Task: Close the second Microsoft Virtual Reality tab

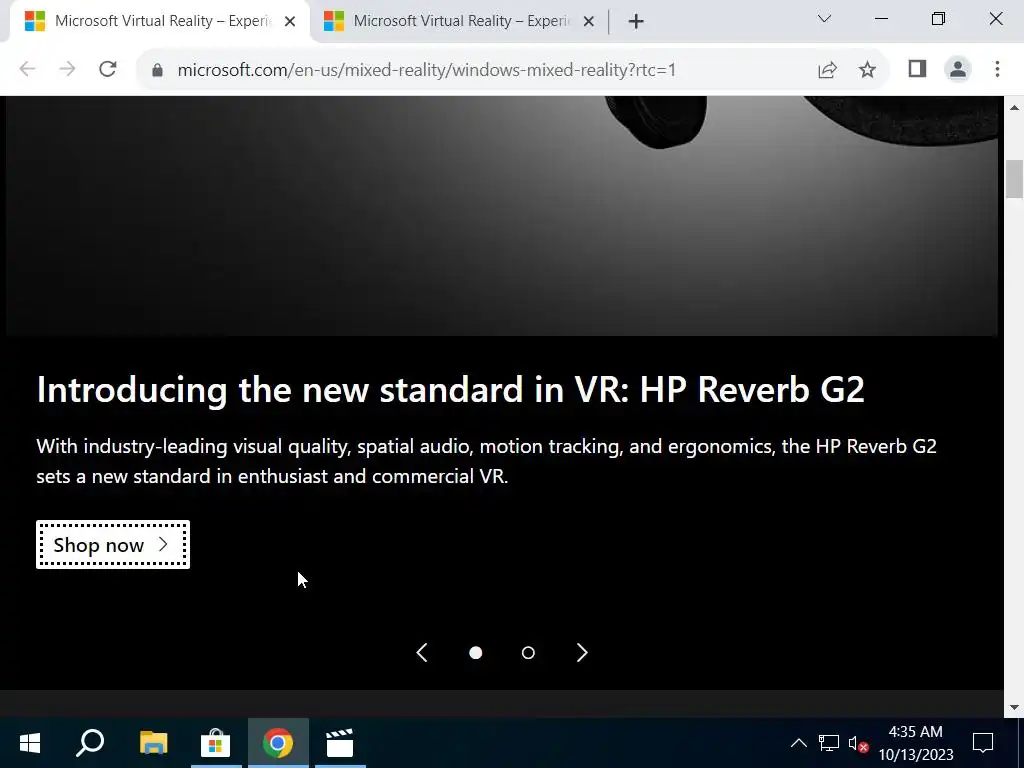Action: [x=588, y=22]
